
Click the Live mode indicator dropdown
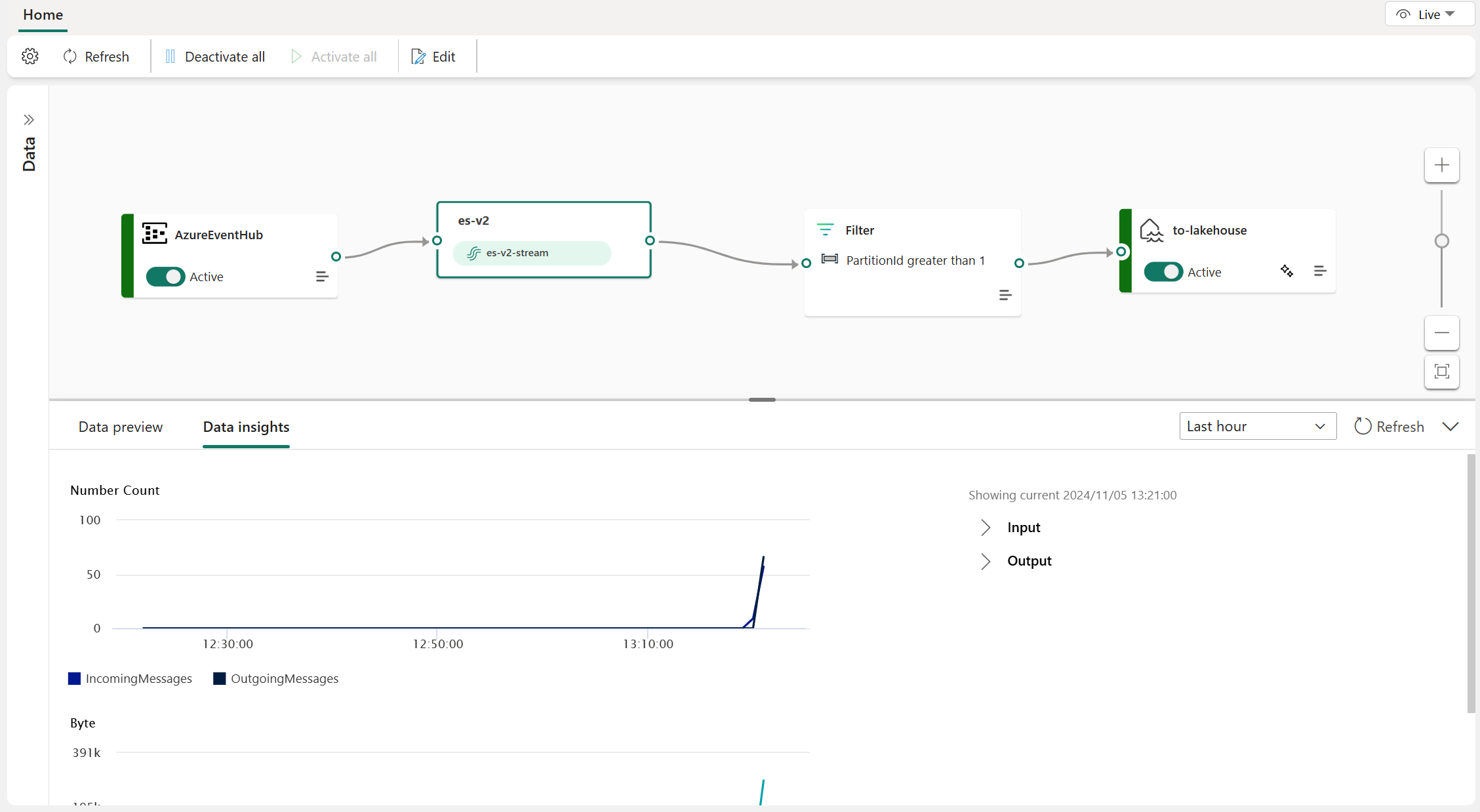pos(1423,13)
